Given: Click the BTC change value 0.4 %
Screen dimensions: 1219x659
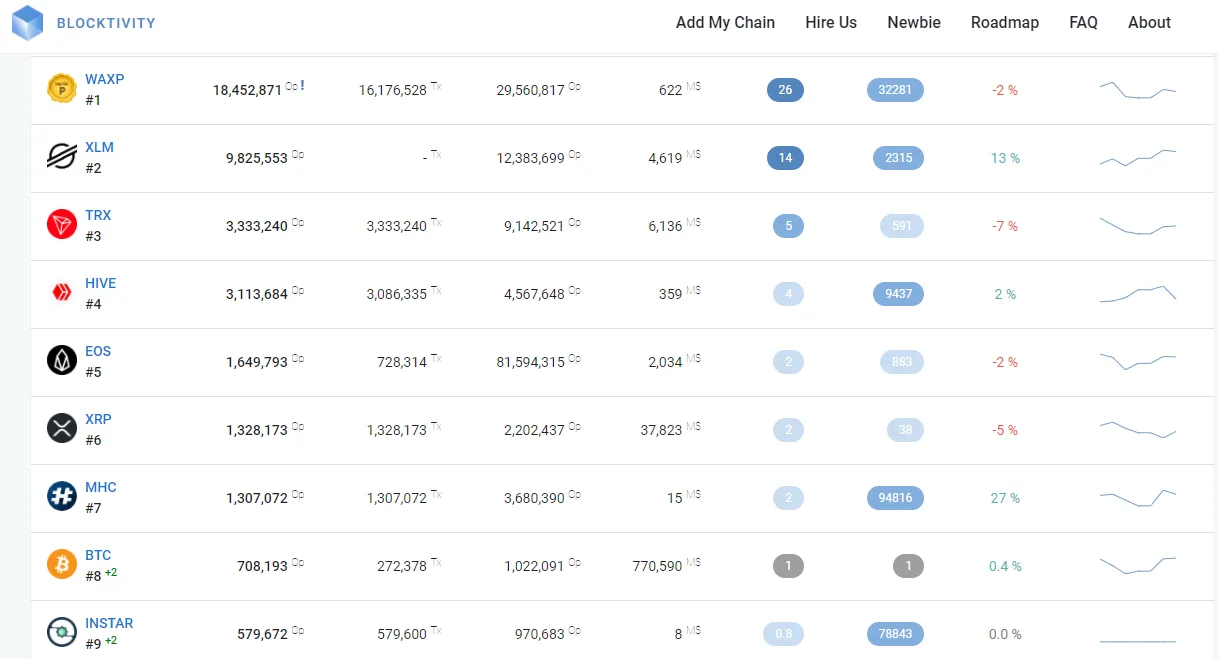Looking at the screenshot, I should click(1005, 566).
